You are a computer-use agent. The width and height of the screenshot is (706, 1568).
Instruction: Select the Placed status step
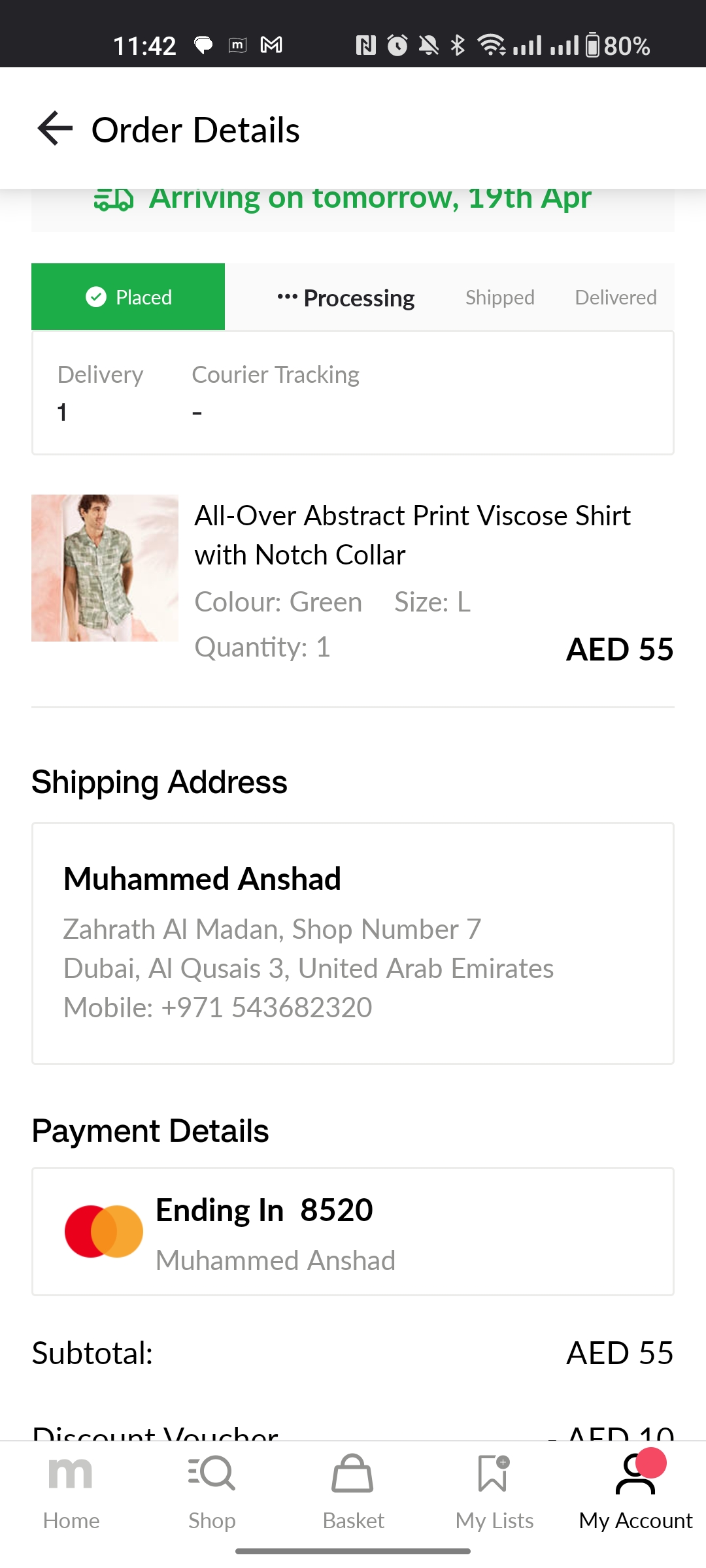tap(128, 297)
